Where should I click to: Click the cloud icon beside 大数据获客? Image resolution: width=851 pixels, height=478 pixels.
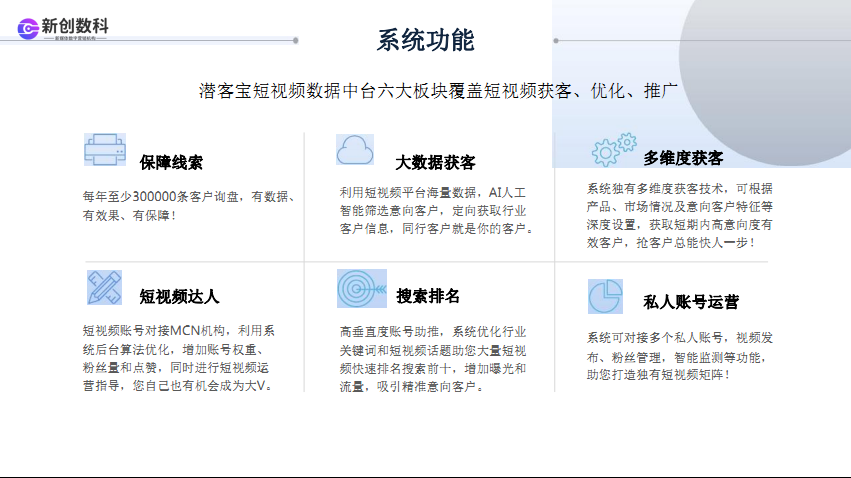tap(355, 150)
